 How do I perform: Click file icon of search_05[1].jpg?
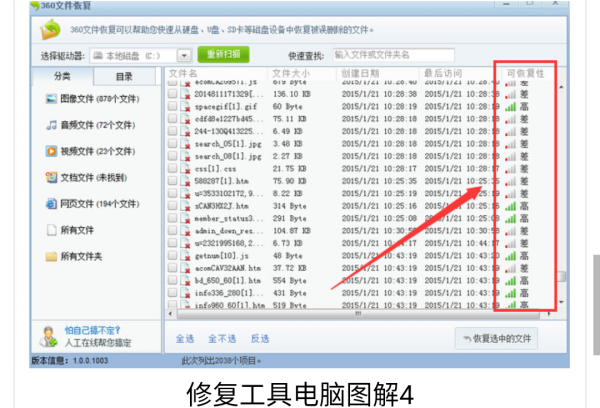[186, 144]
